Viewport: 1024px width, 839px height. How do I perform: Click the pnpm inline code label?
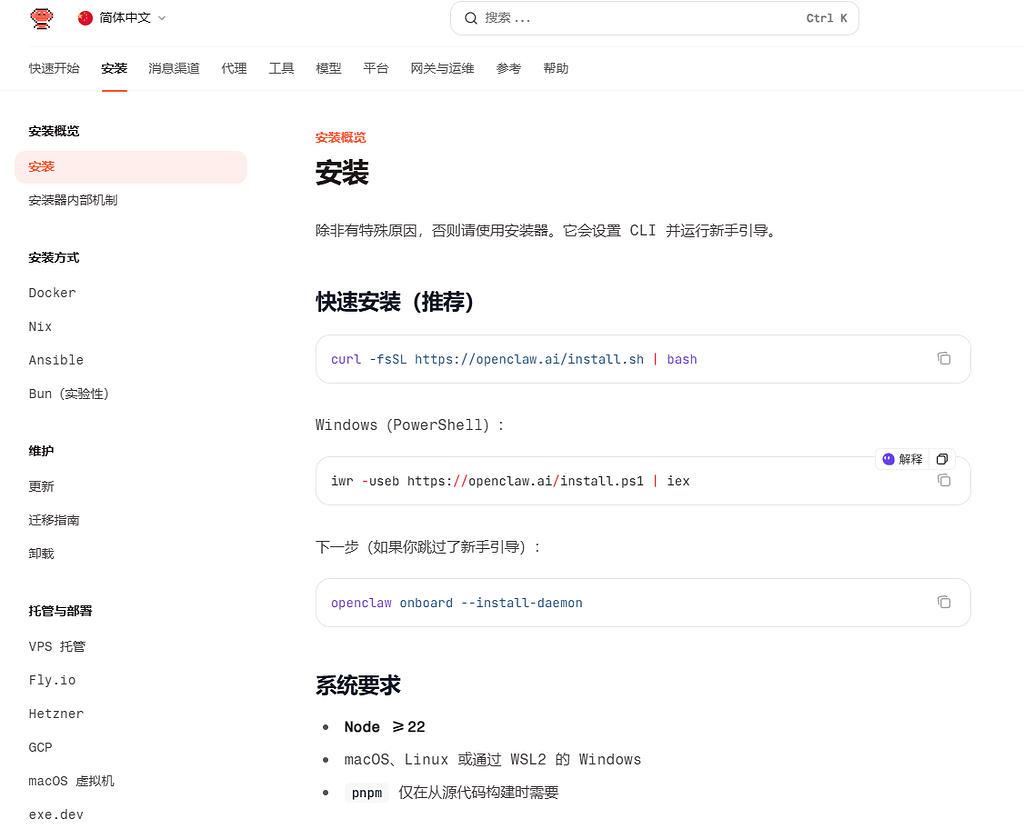click(366, 793)
